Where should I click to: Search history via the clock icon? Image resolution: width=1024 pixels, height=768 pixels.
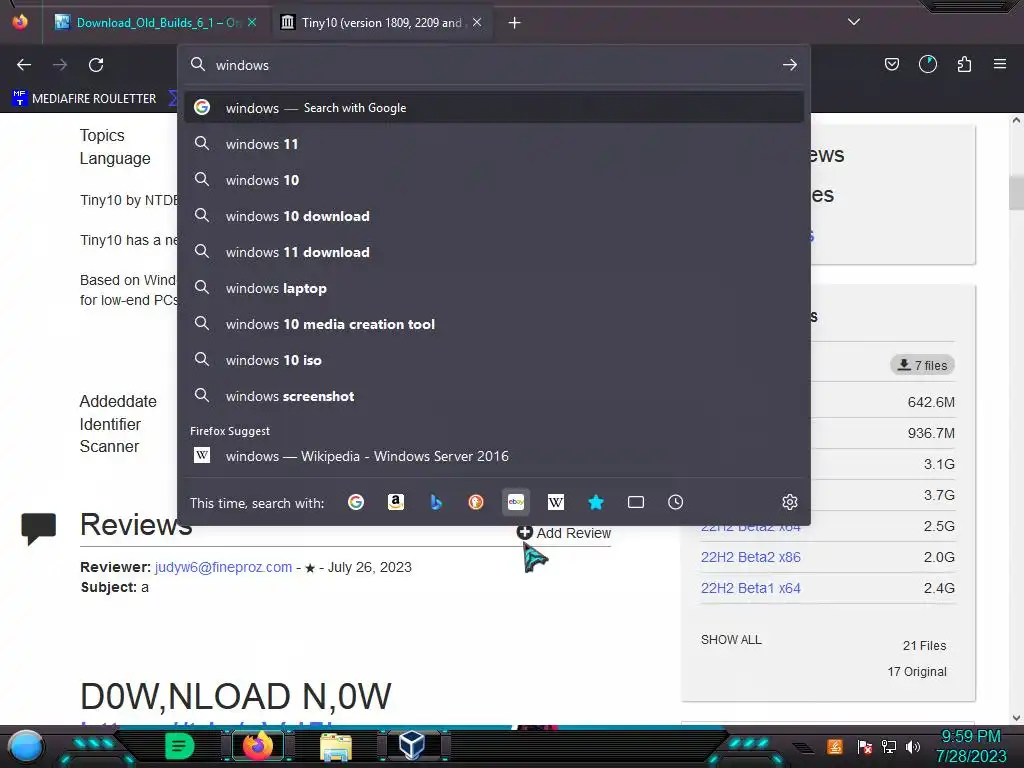pyautogui.click(x=675, y=502)
